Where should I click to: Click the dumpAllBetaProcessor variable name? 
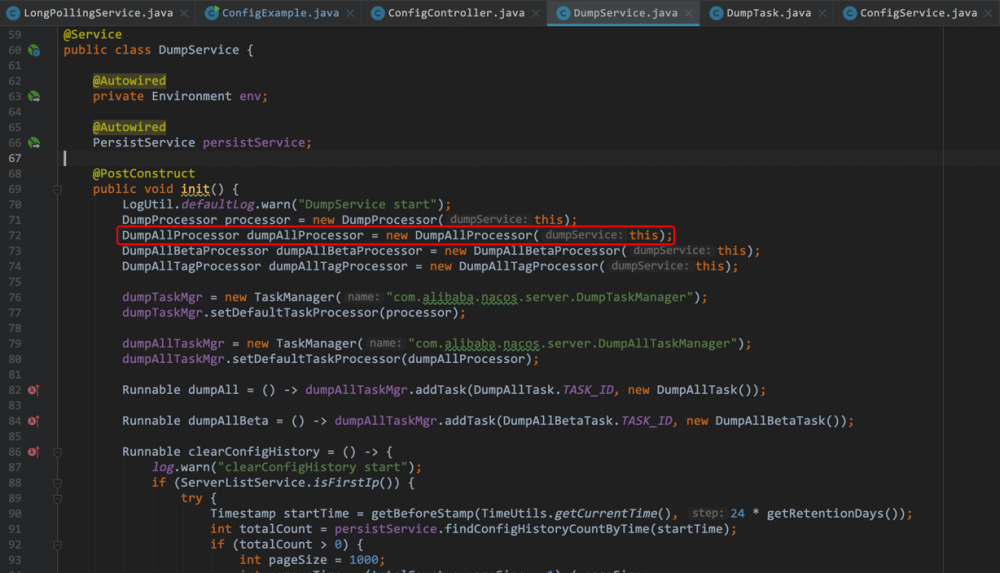pos(349,251)
